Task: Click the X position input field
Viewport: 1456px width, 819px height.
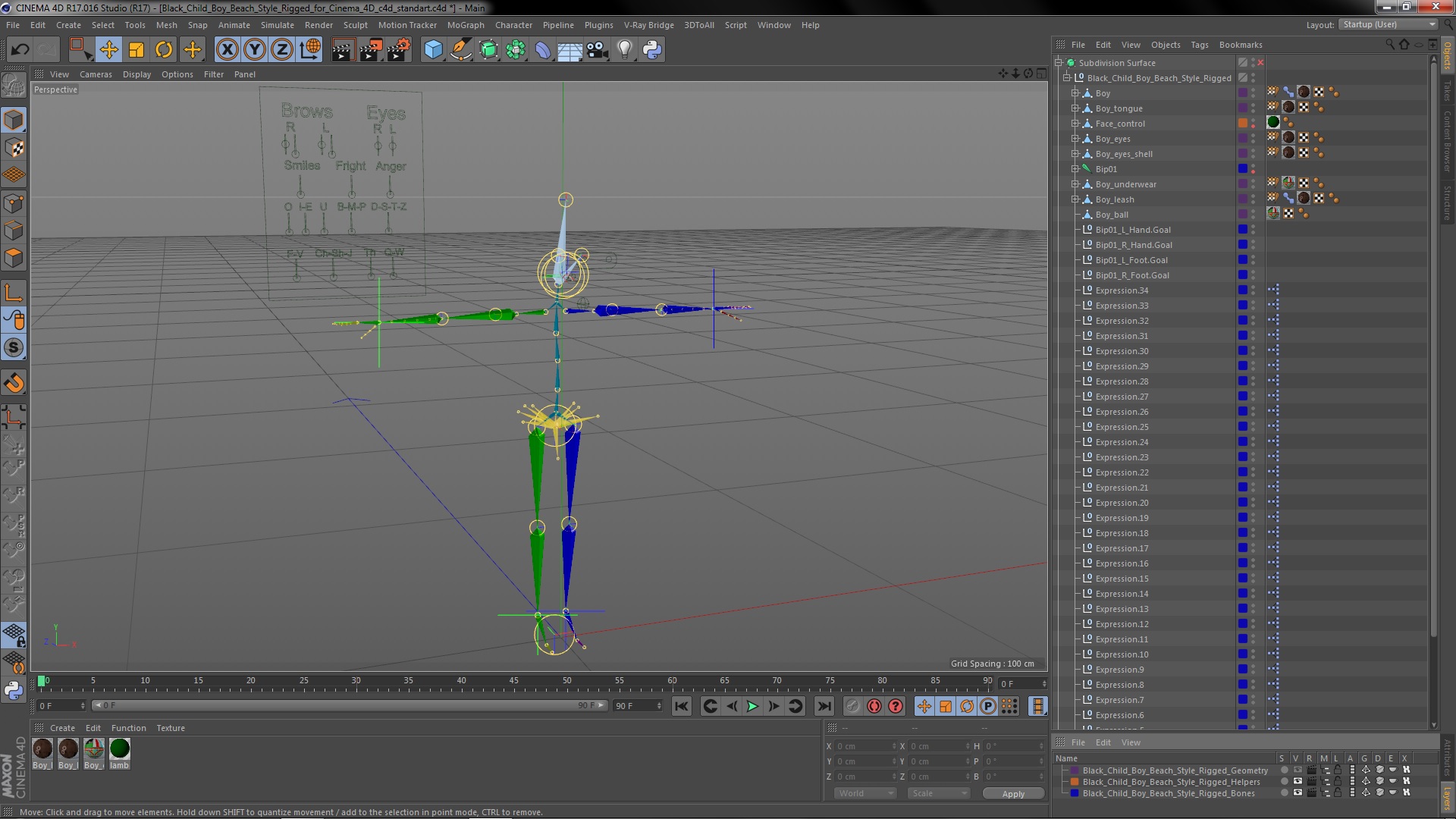Action: (866, 746)
